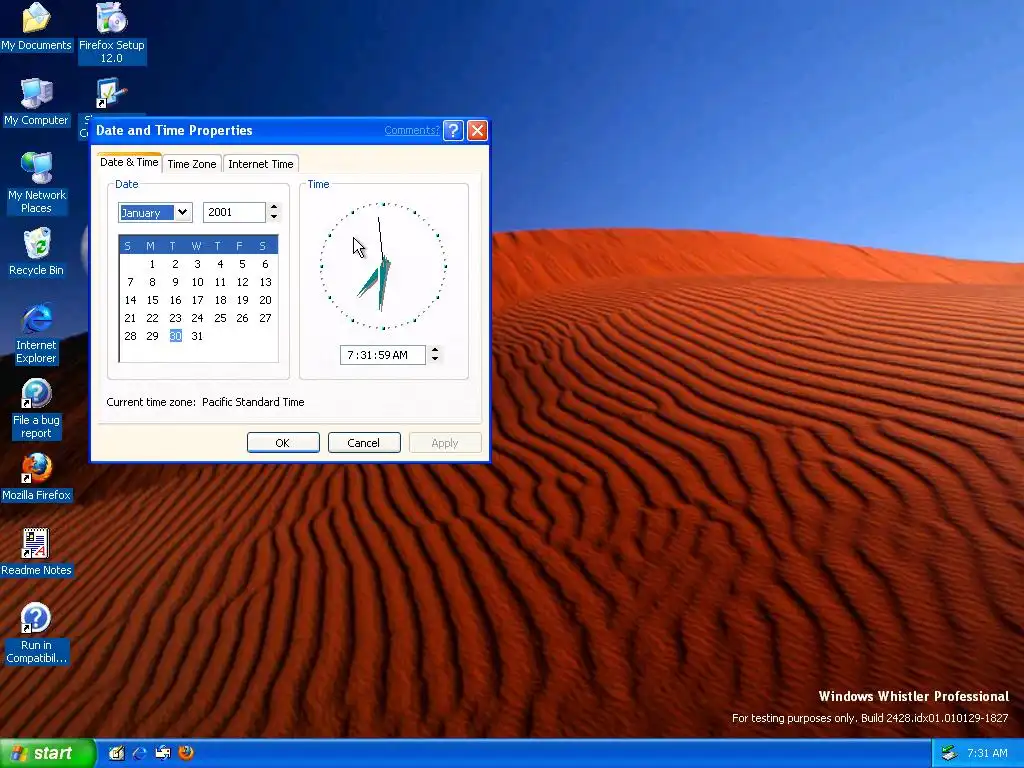Select day 28 in the calendar
Viewport: 1024px width, 768px height.
pos(130,336)
